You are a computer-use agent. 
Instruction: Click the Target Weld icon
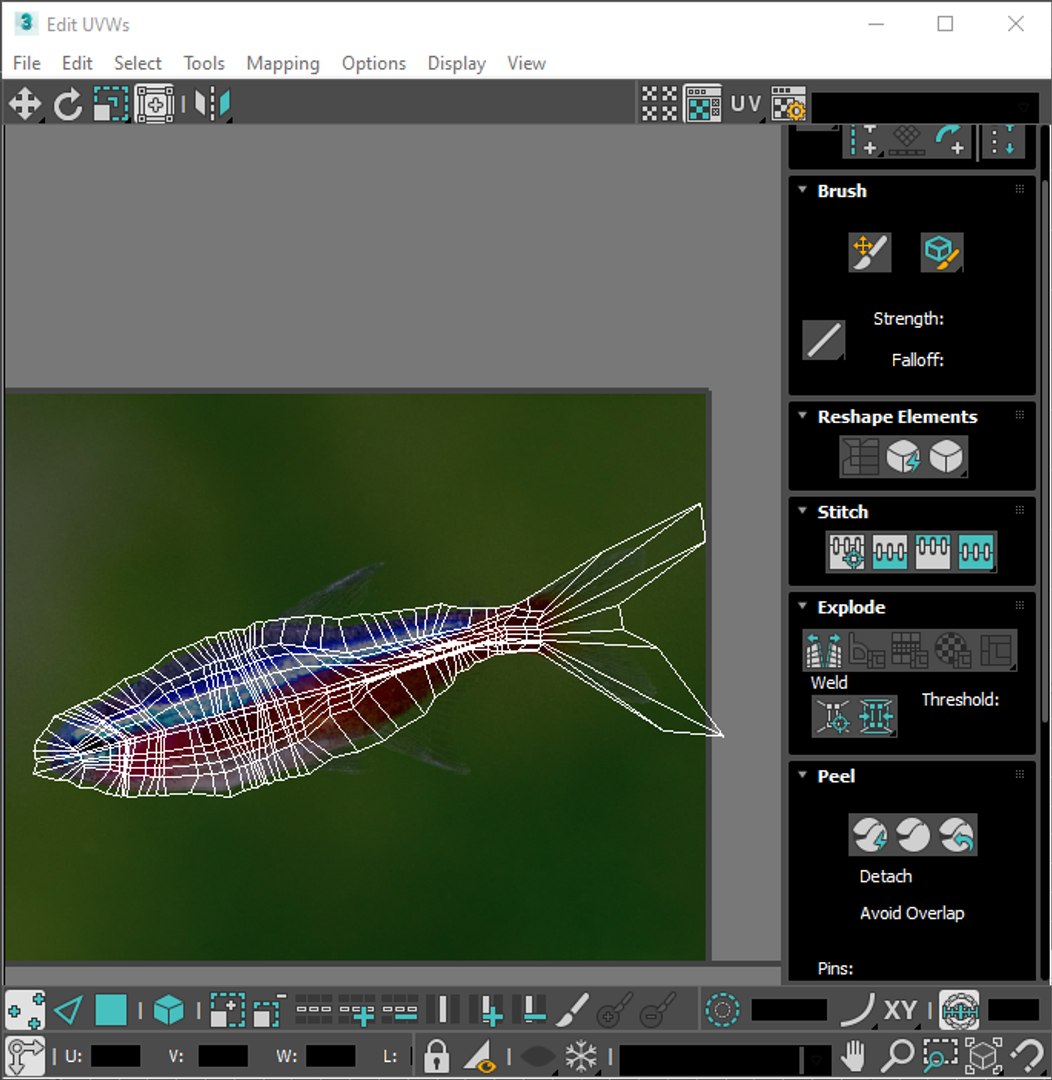(832, 716)
